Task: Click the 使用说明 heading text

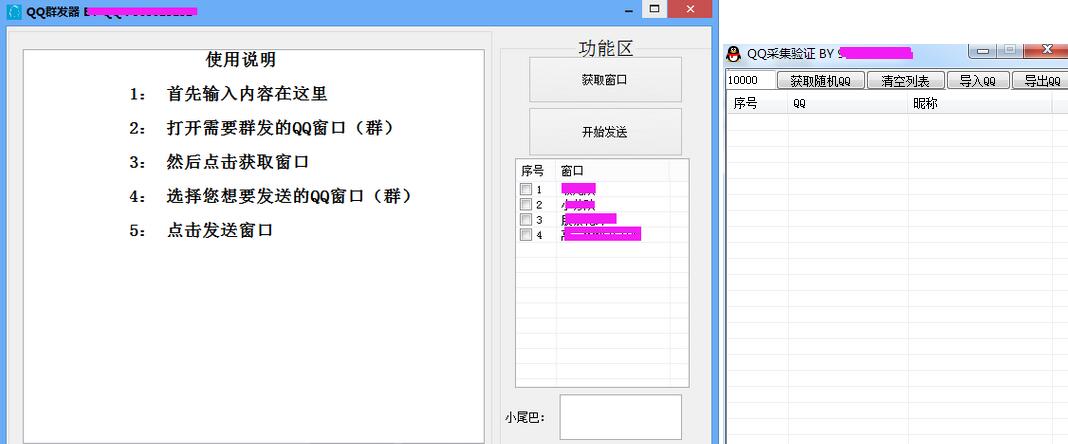Action: [241, 60]
